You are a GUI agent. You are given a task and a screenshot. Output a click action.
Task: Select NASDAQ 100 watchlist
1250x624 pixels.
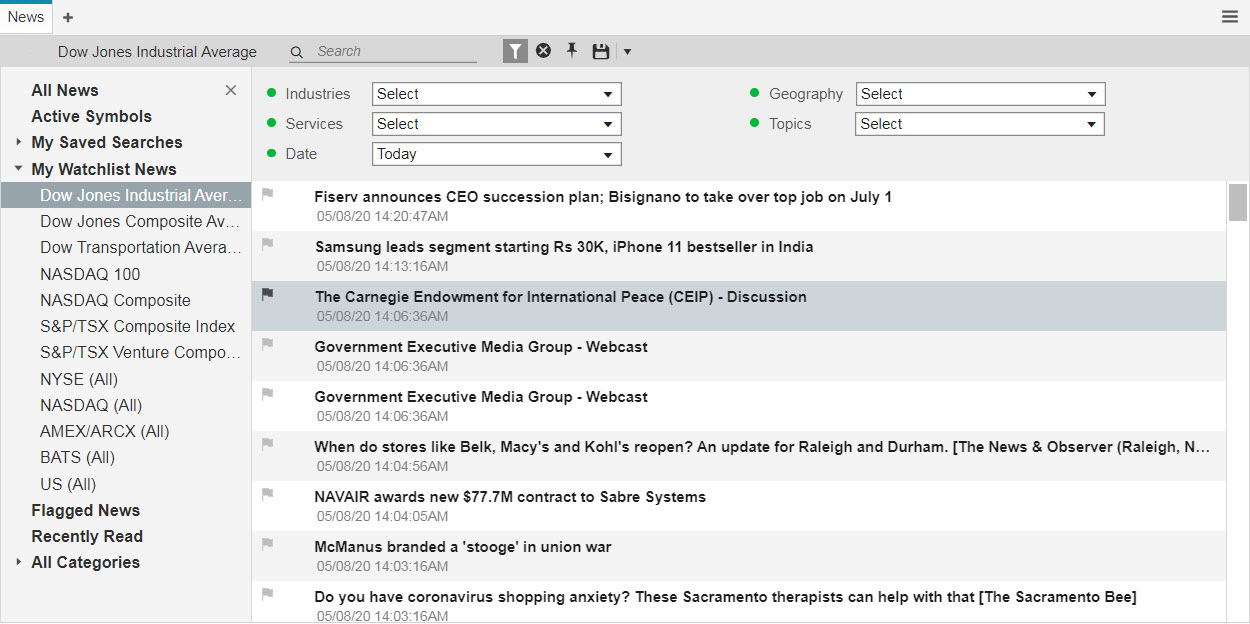(90, 274)
